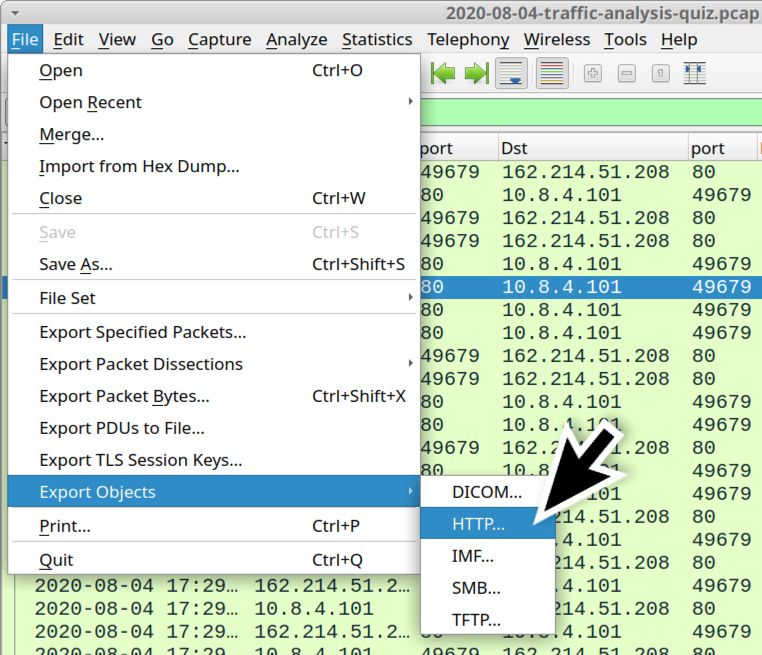Viewport: 762px width, 655px height.
Task: Select Merge... in File menu
Action: coord(214,135)
